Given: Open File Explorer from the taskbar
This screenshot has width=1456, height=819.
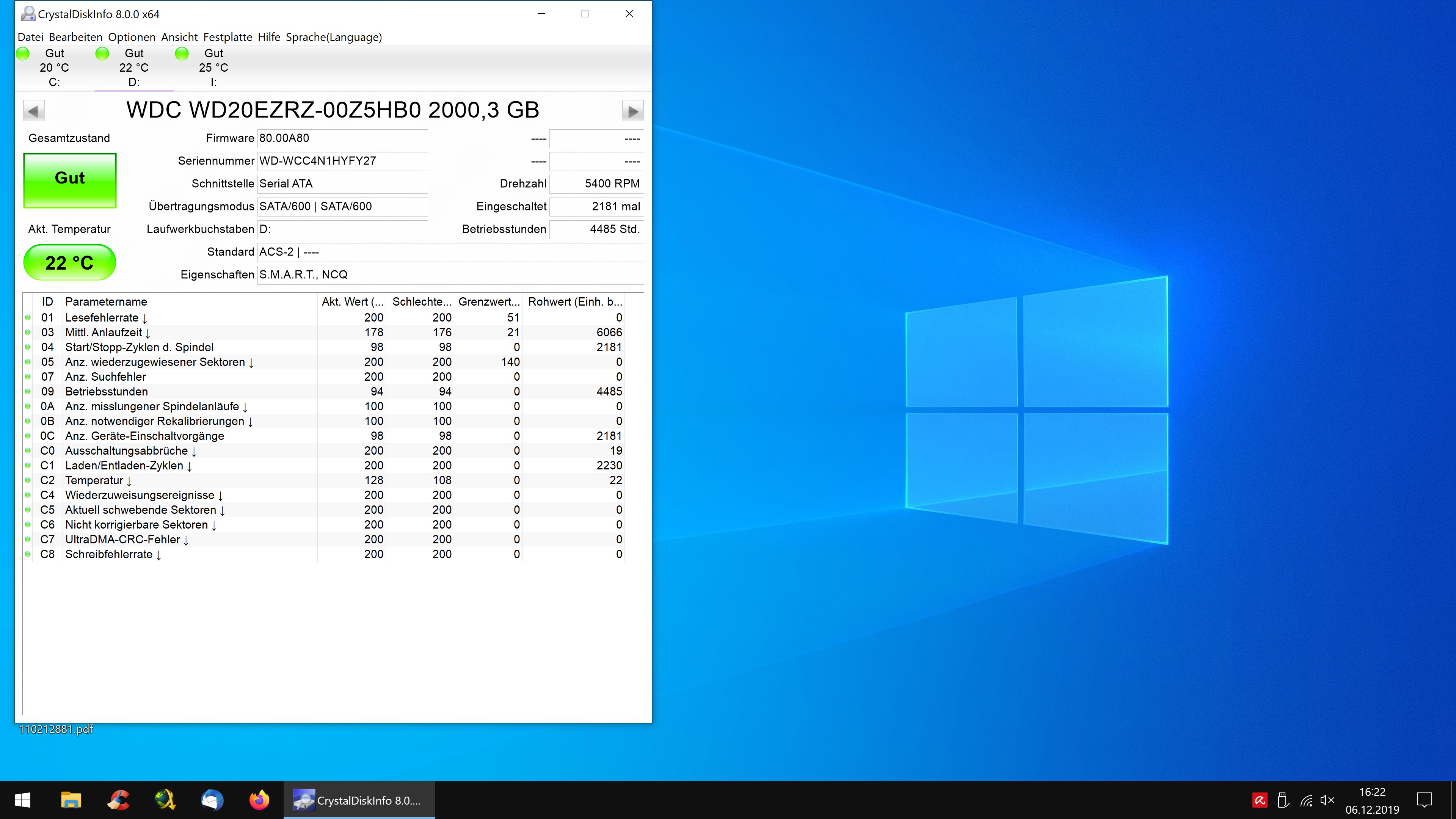Looking at the screenshot, I should (71, 800).
